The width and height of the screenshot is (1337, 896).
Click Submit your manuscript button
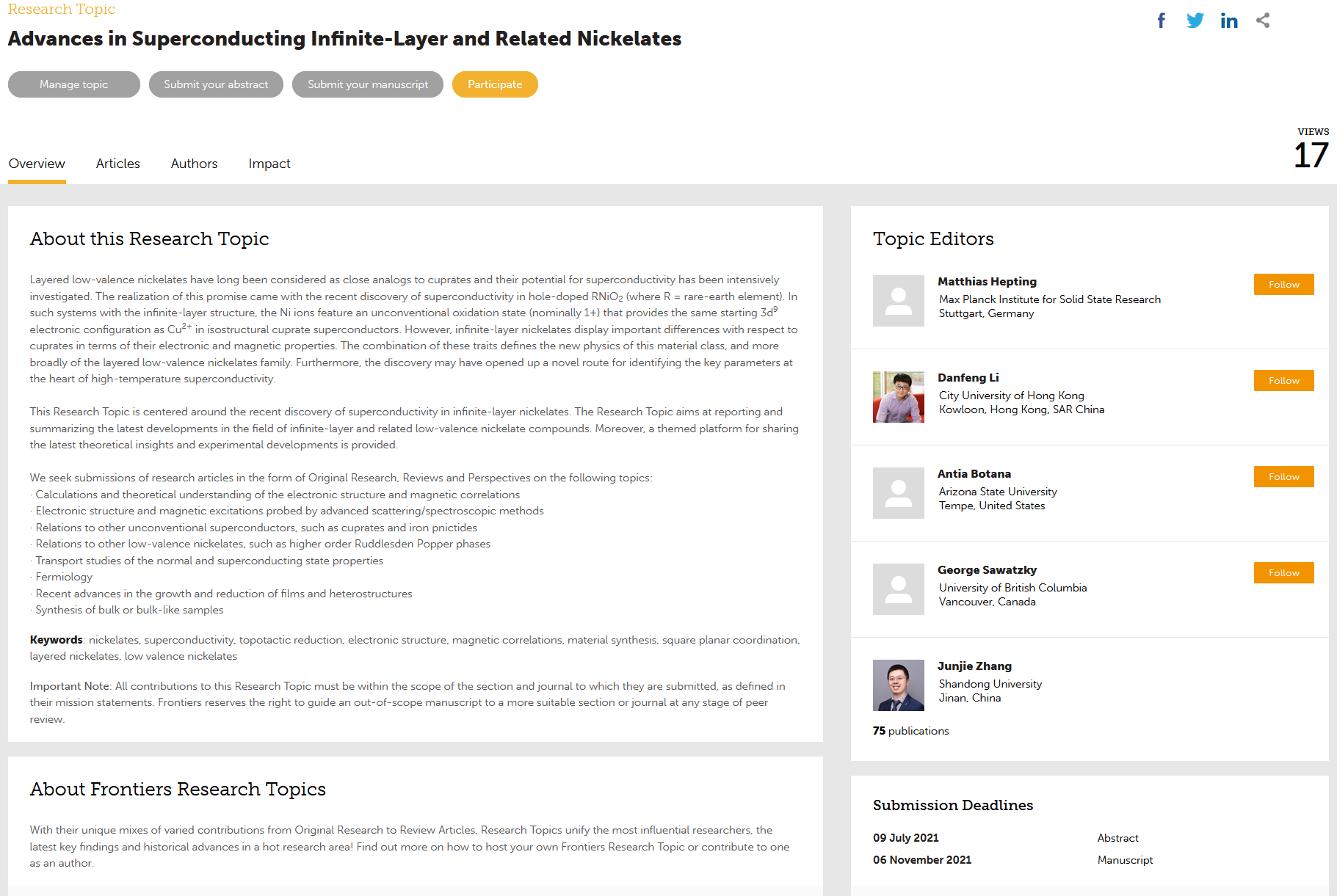click(367, 84)
